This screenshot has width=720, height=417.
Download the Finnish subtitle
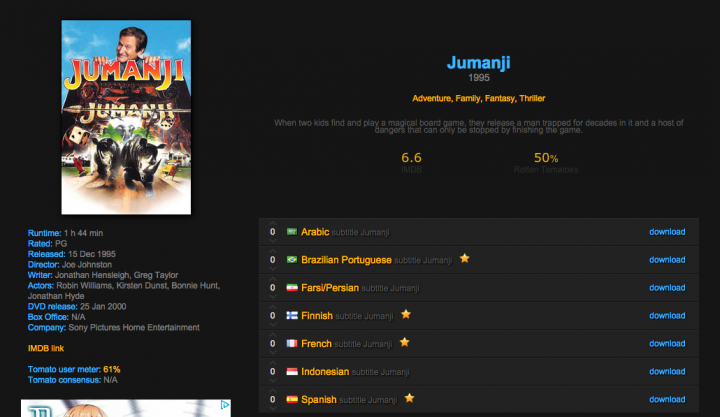click(667, 316)
